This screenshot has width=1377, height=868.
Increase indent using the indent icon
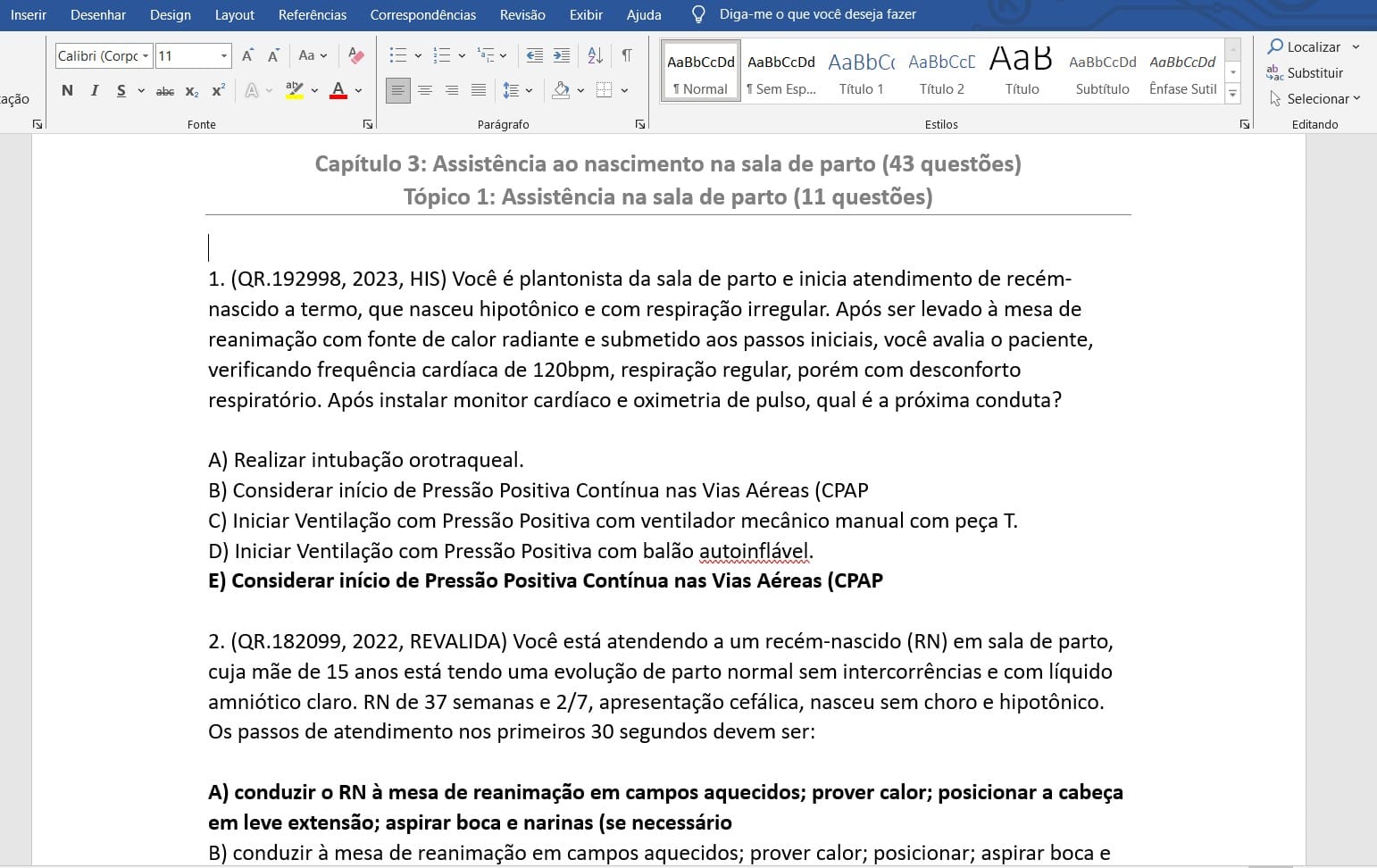click(x=562, y=55)
